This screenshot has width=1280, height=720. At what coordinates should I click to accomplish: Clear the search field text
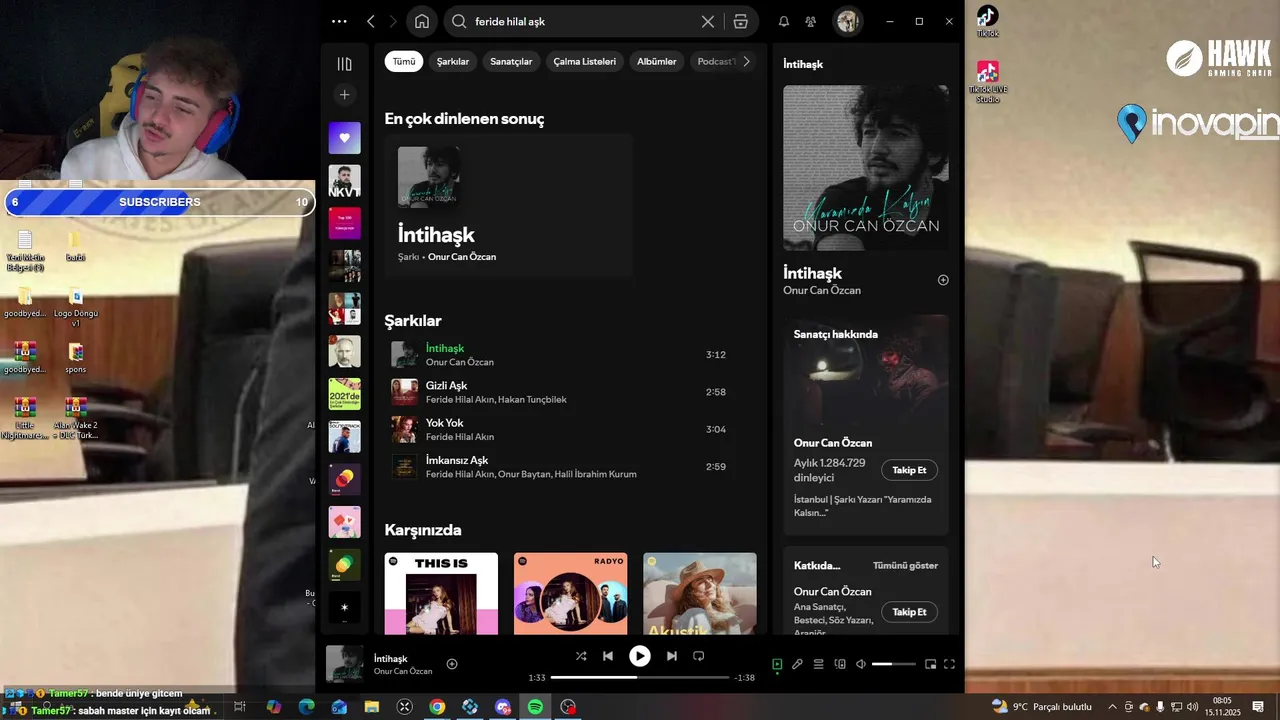pyautogui.click(x=708, y=21)
